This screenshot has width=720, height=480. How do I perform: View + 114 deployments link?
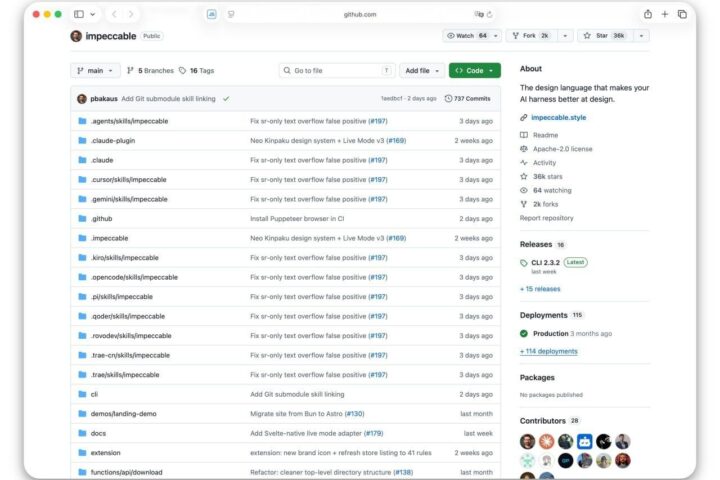[549, 351]
